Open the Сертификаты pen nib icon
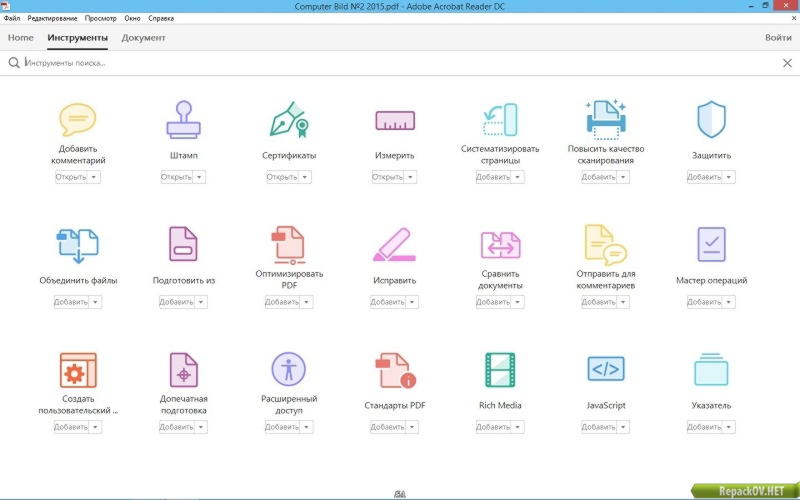The width and height of the screenshot is (800, 500). point(289,120)
